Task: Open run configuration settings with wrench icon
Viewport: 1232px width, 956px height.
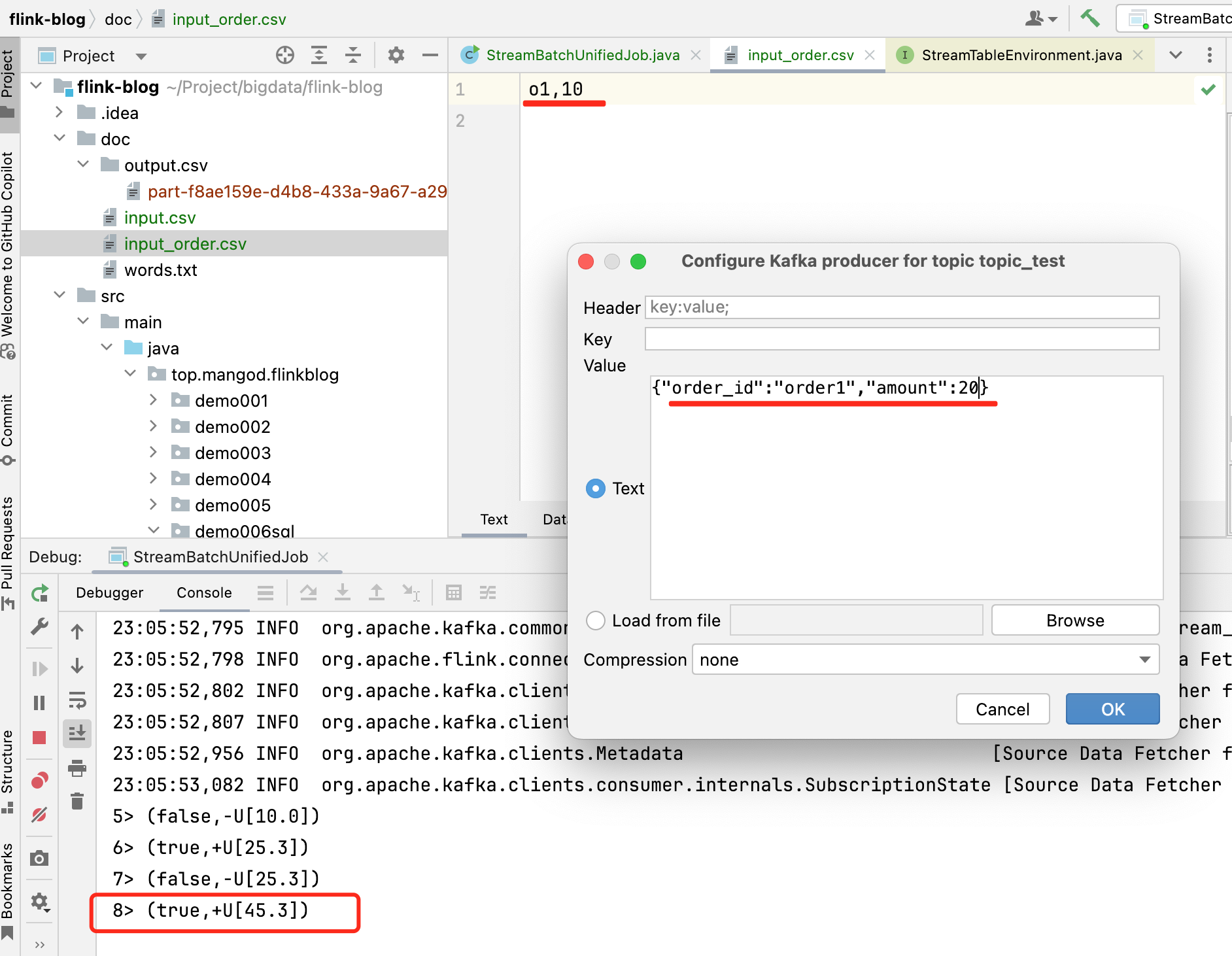Action: pos(40,626)
